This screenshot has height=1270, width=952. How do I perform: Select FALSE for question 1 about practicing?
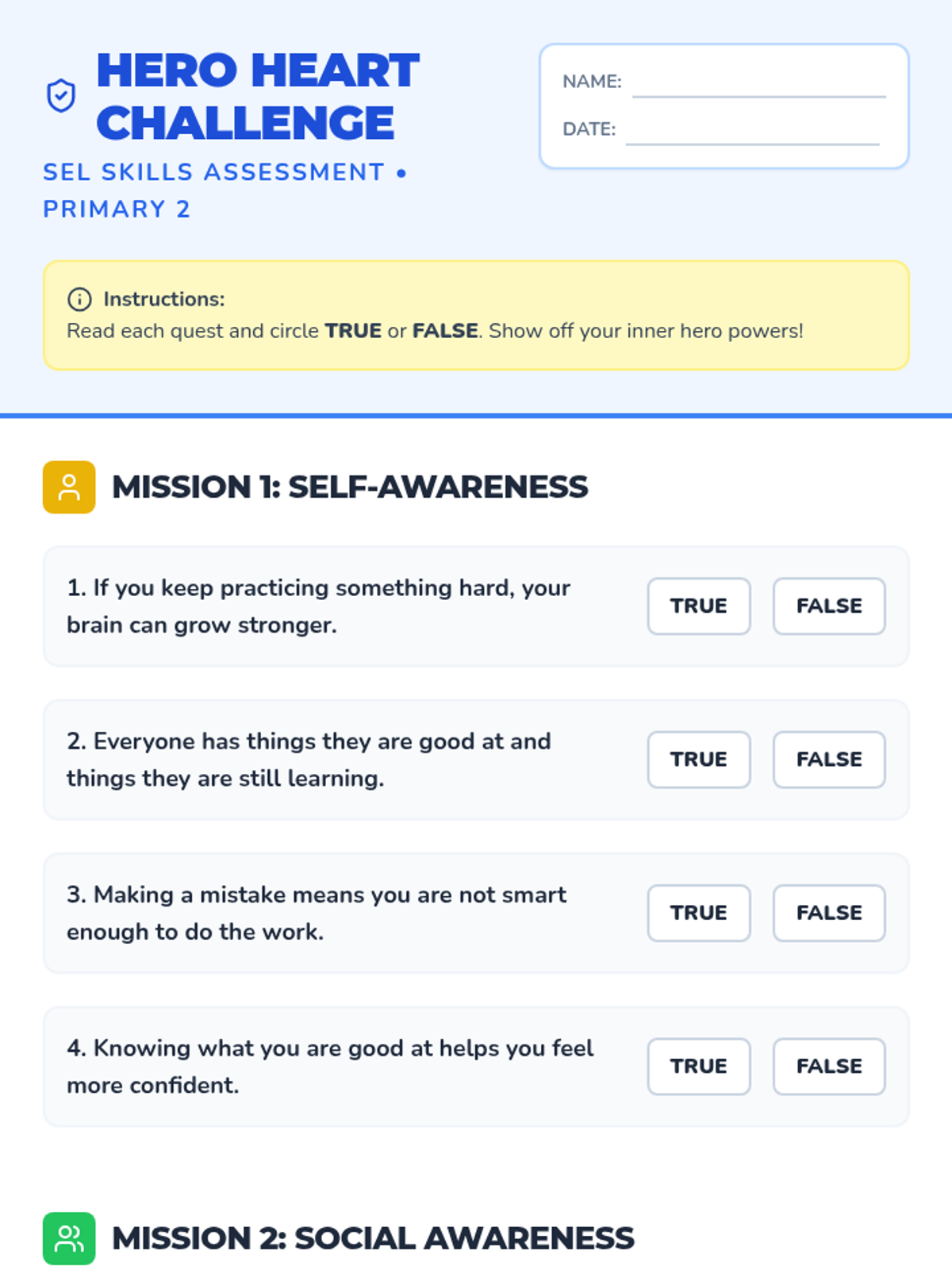[x=829, y=606]
